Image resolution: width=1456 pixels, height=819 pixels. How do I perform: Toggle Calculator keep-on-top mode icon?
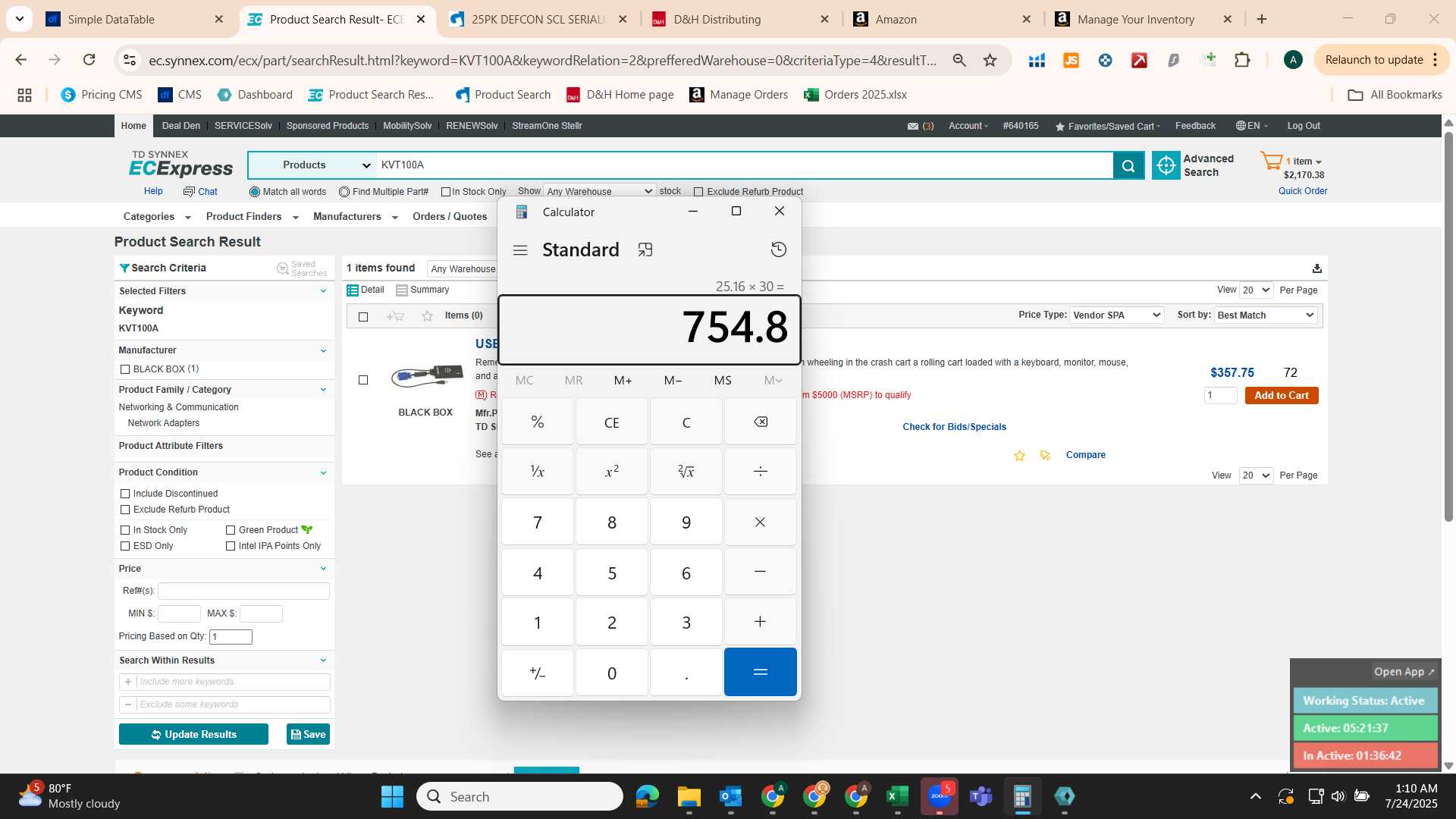645,250
